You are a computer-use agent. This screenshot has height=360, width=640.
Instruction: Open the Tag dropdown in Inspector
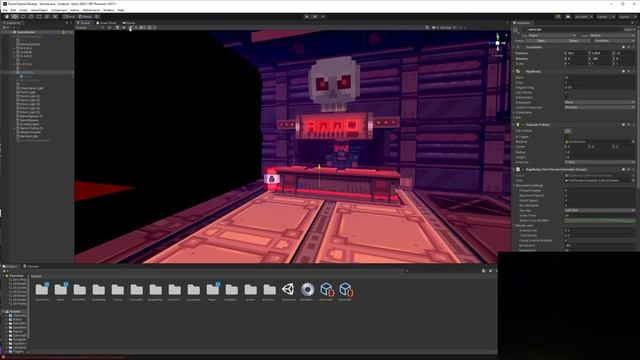point(552,36)
